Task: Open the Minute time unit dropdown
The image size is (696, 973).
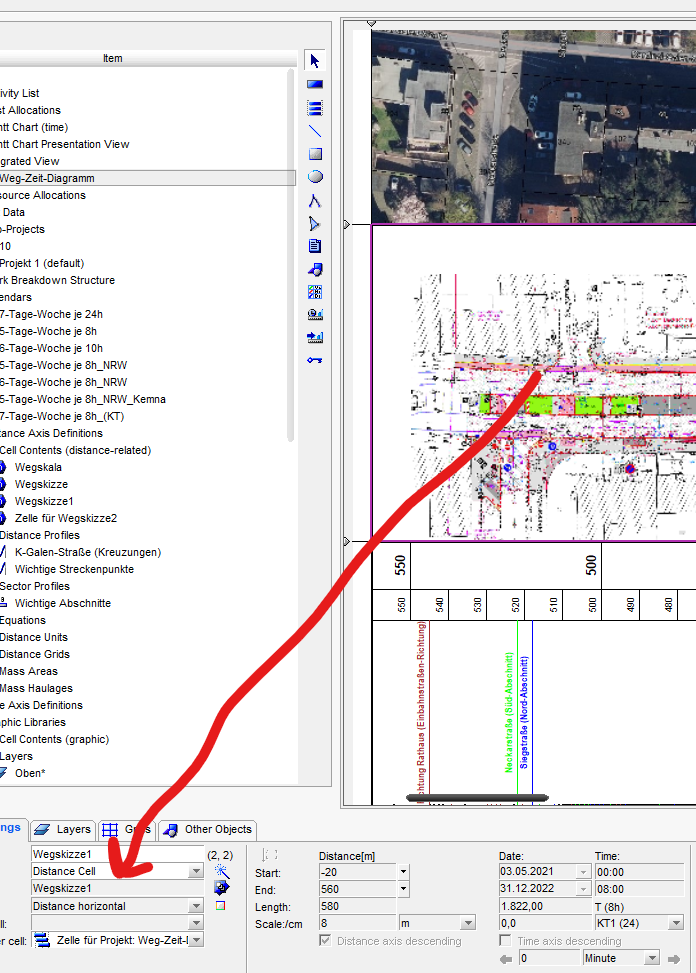Action: (x=651, y=958)
